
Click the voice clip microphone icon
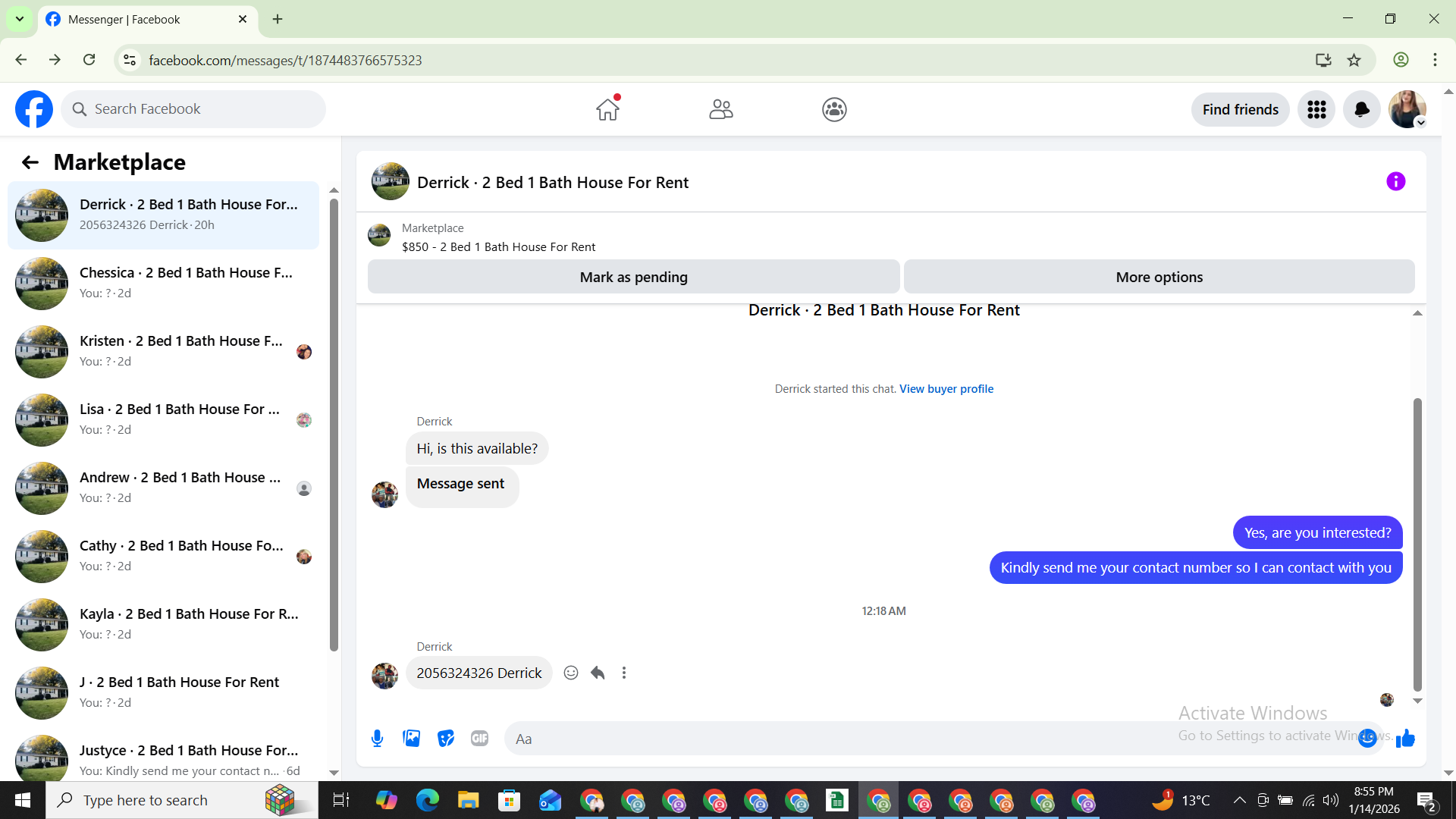click(377, 738)
